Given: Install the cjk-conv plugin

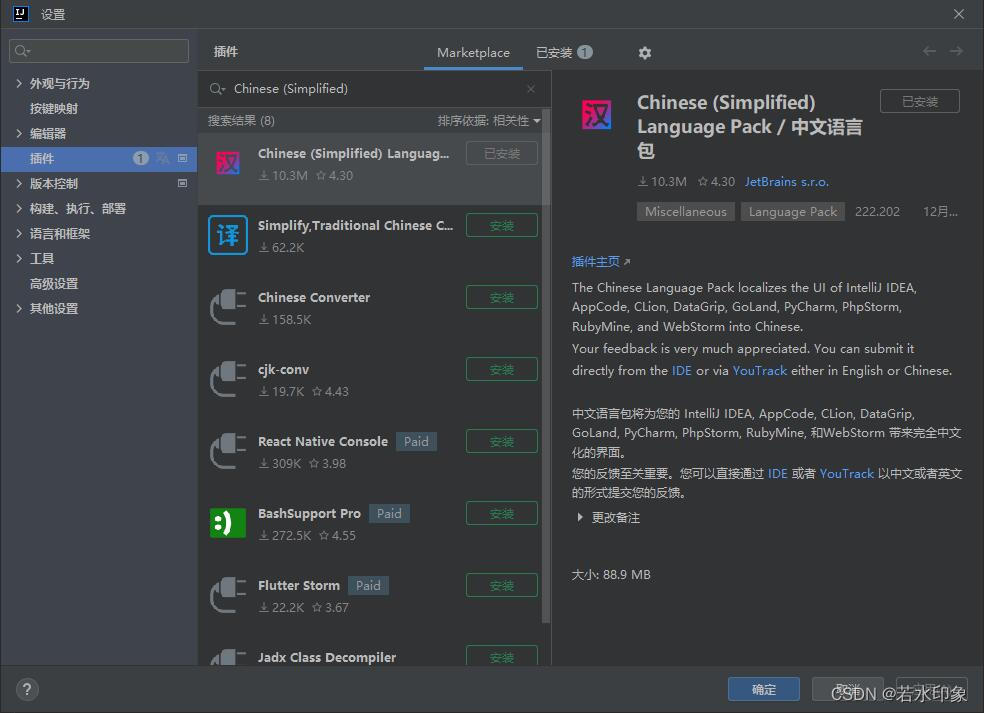Looking at the screenshot, I should click(501, 369).
